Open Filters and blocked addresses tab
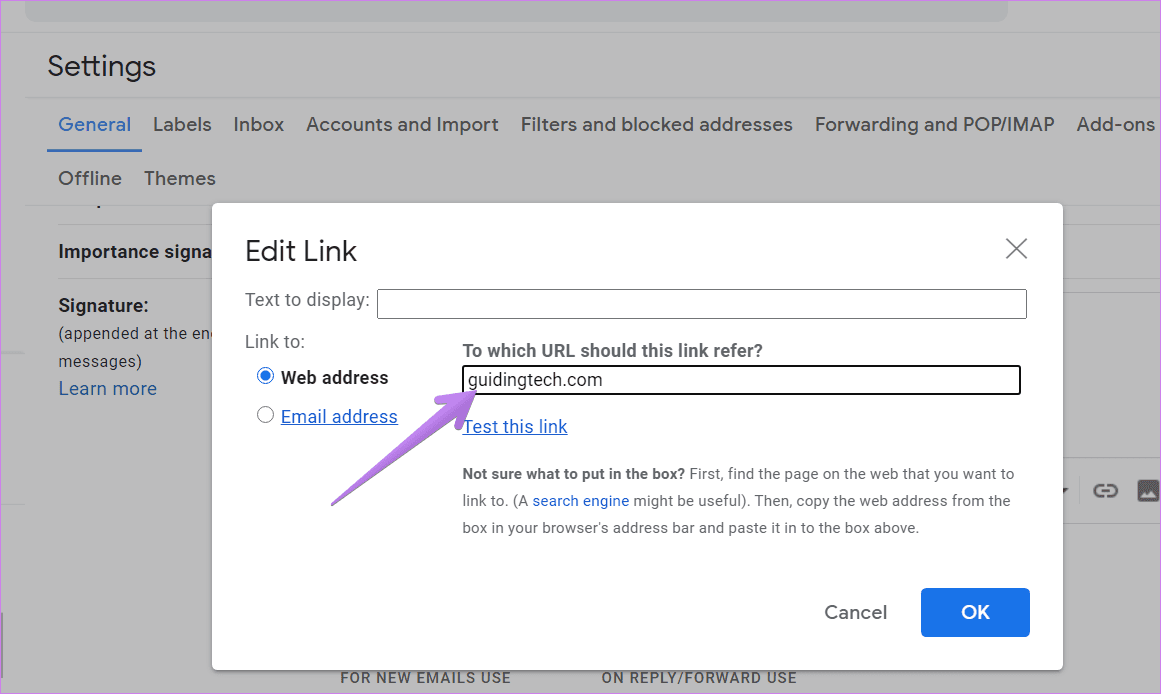The image size is (1161, 694). pos(657,124)
